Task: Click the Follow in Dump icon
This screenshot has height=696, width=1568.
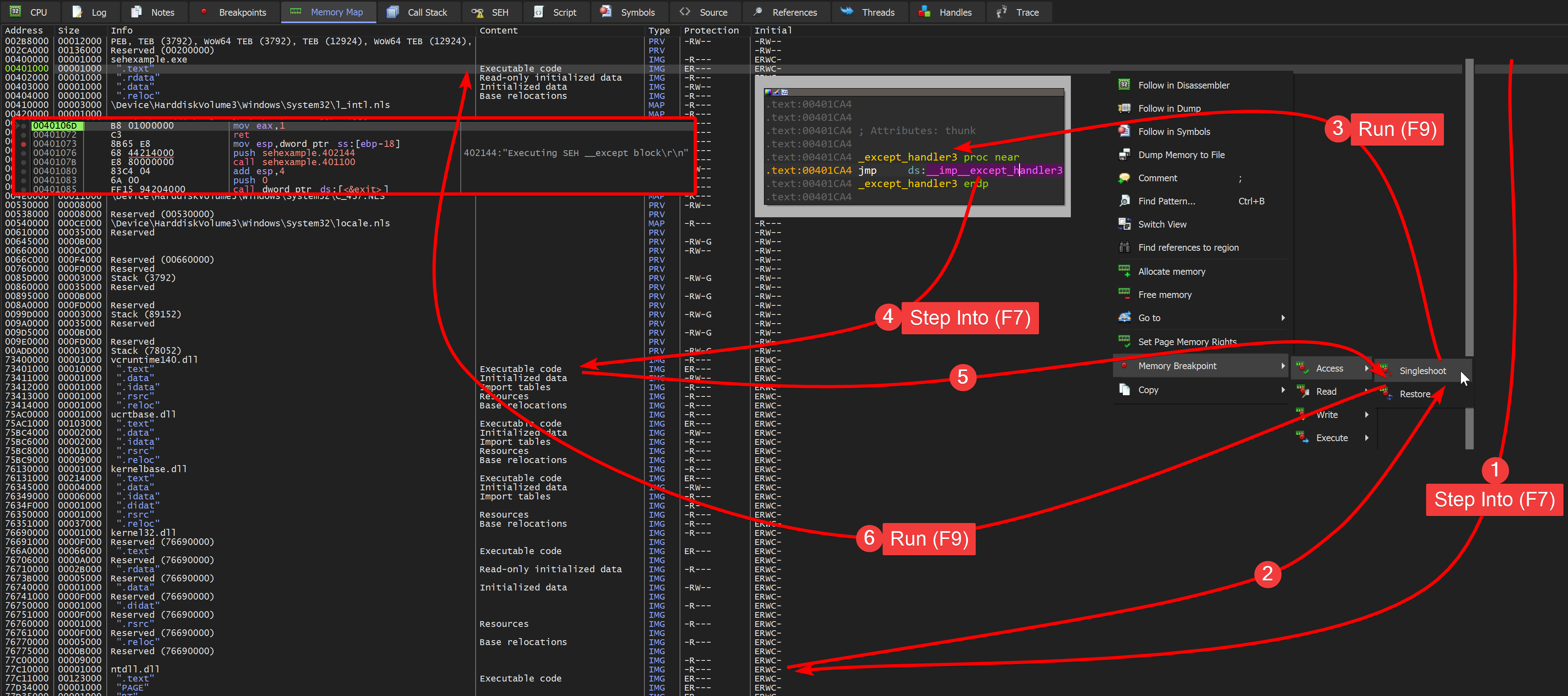Action: 1124,108
